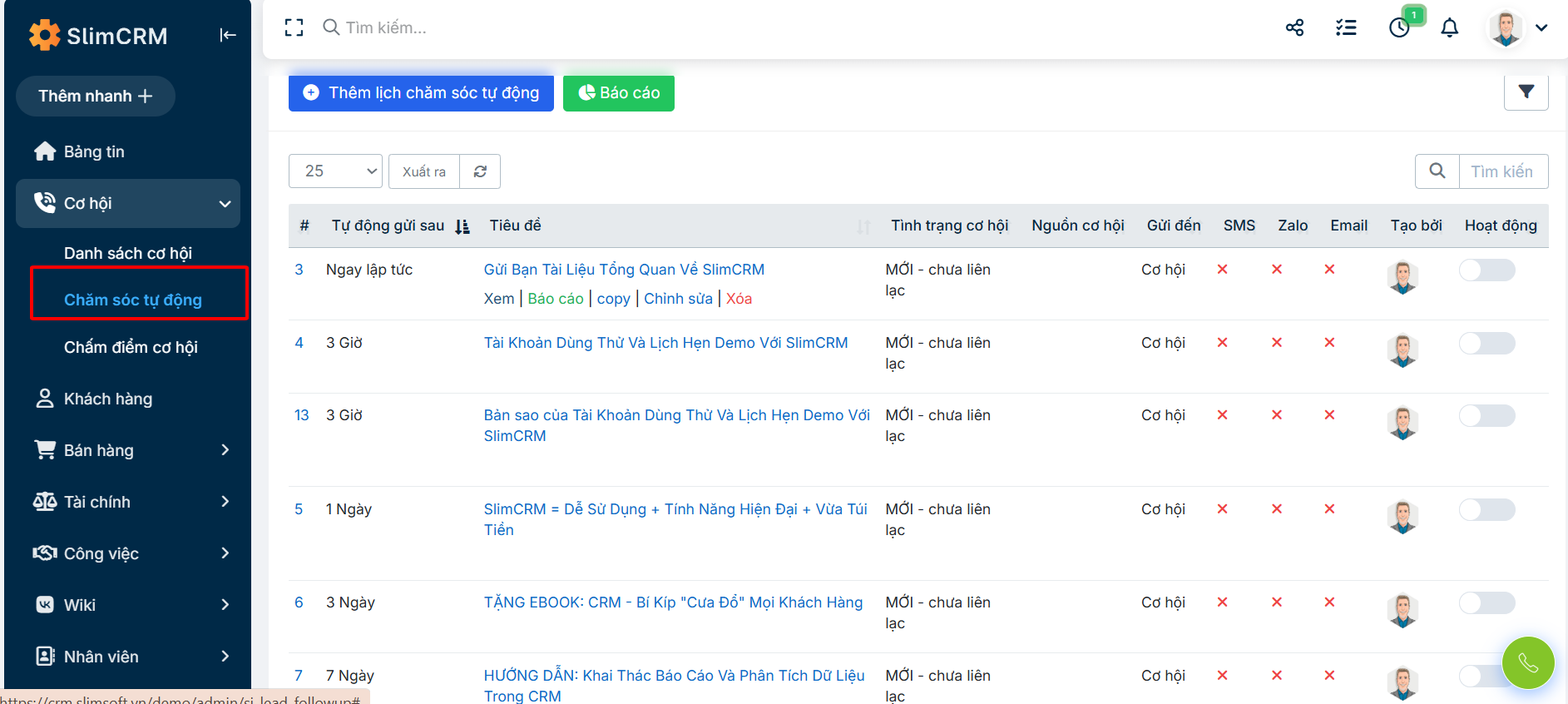1568x704 pixels.
Task: Open the task checklist icon
Action: [x=1346, y=27]
